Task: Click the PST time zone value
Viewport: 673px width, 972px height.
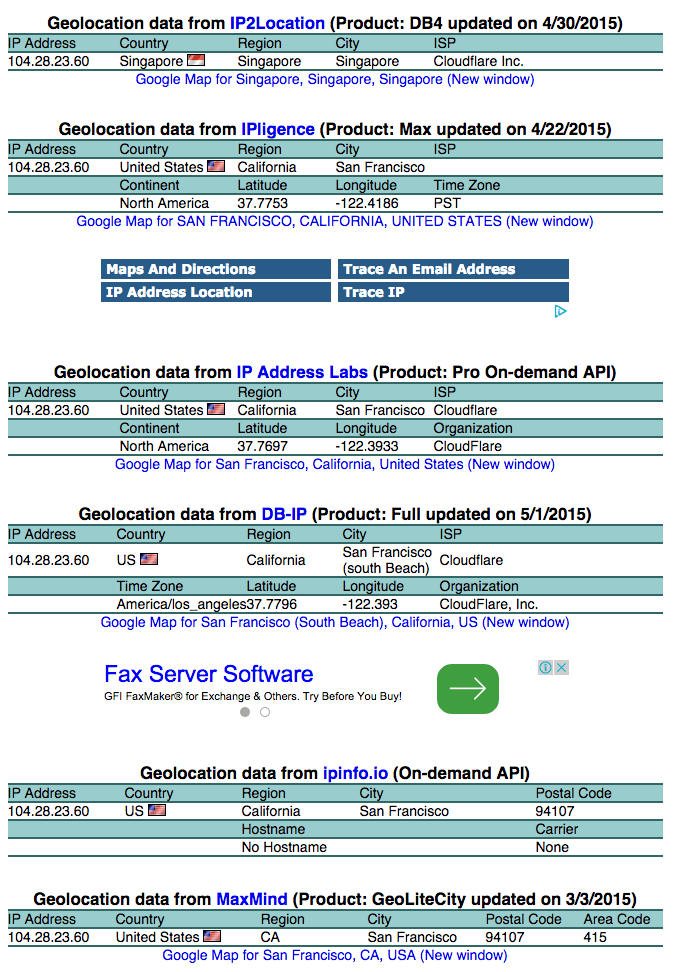Action: (x=447, y=203)
